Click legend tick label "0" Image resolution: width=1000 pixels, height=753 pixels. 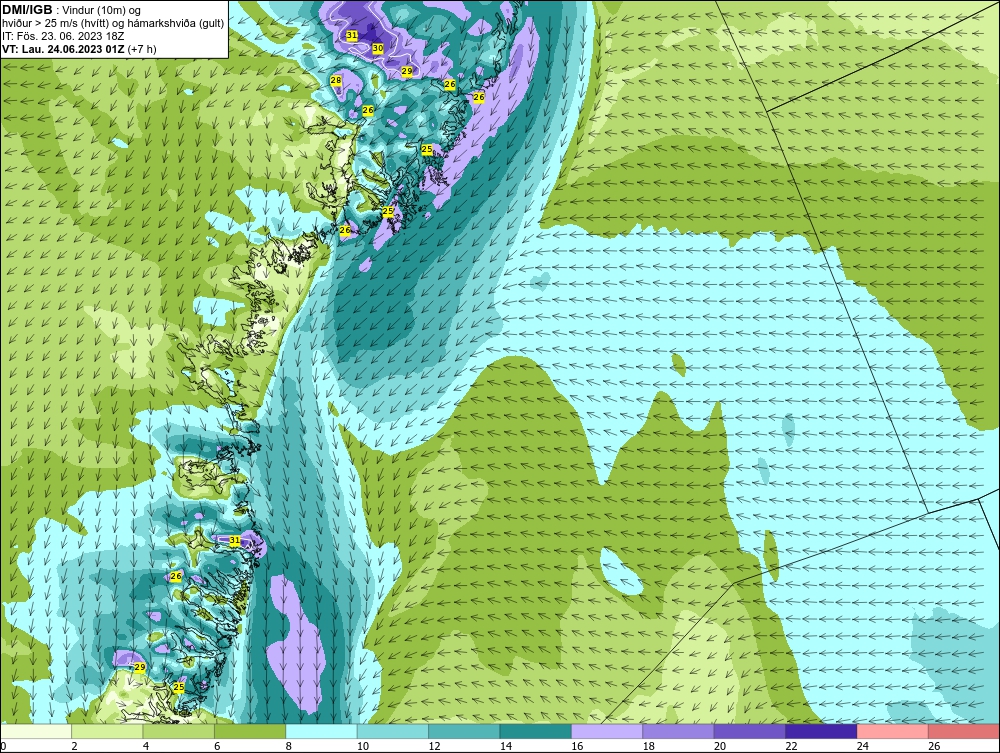coord(3,746)
